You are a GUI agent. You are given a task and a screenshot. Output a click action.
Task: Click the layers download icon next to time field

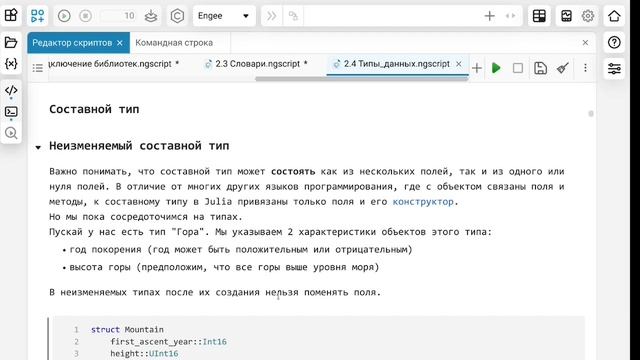point(151,16)
